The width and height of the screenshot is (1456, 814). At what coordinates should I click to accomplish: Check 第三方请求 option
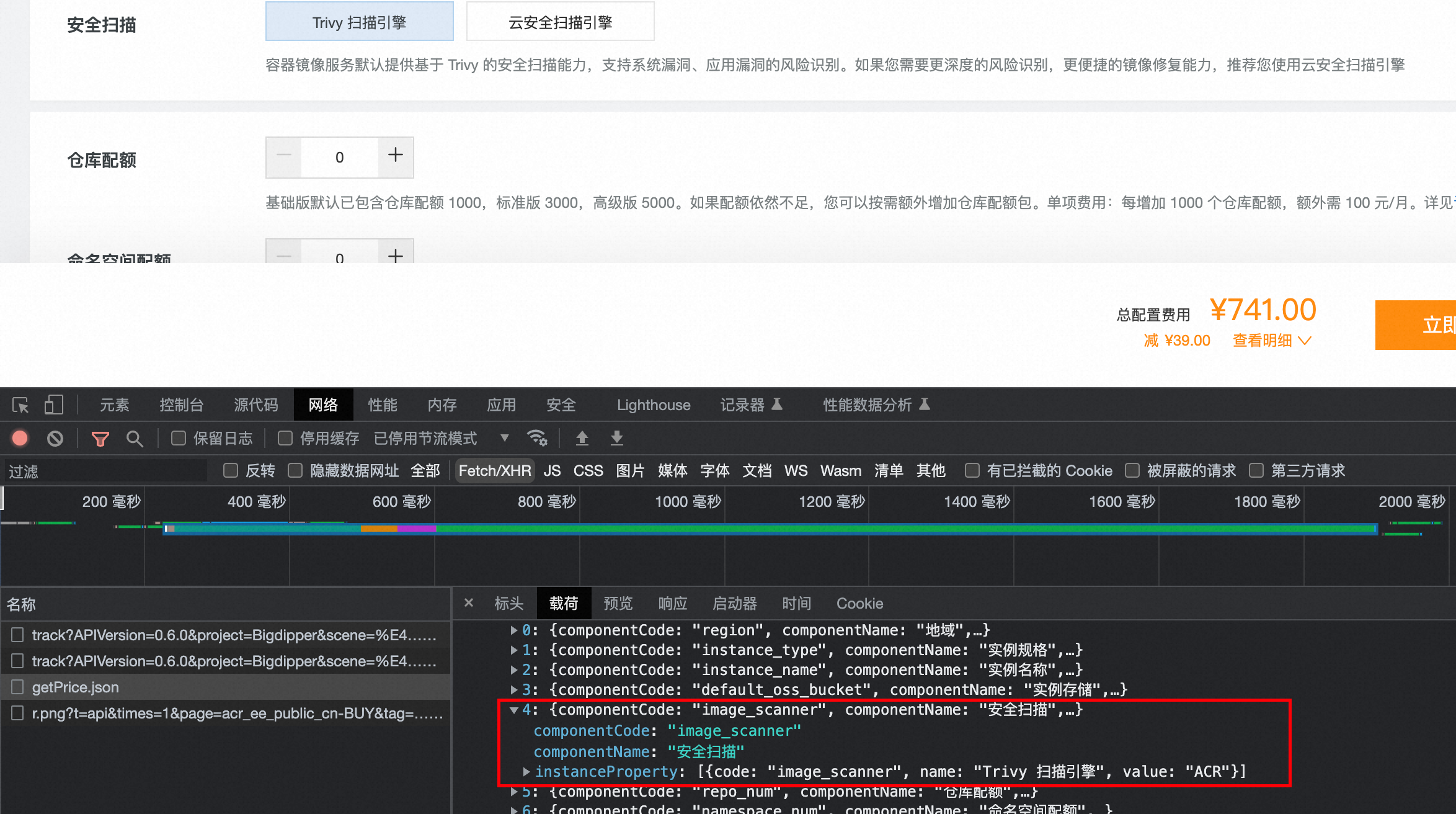[1256, 470]
